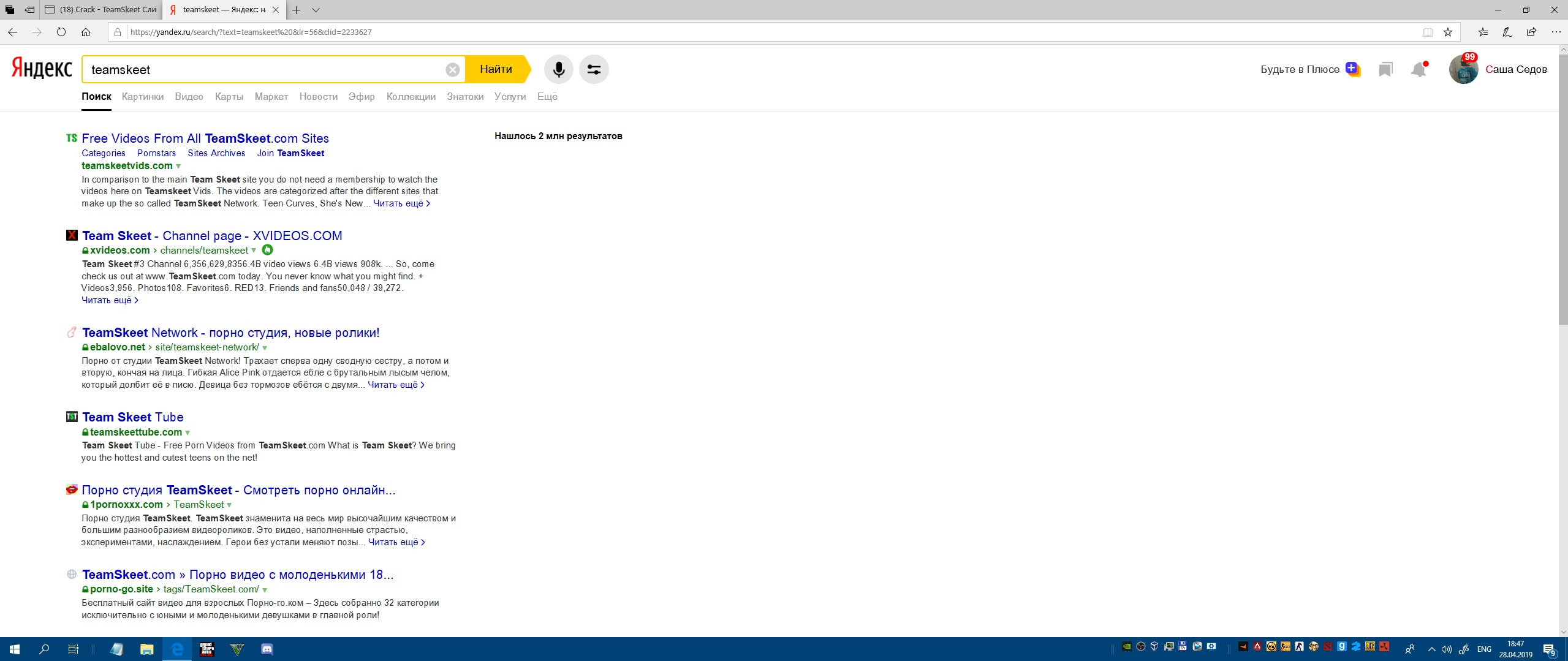Screen dimensions: 1568x661
Task: Go to the browser home page
Action: pyautogui.click(x=86, y=32)
